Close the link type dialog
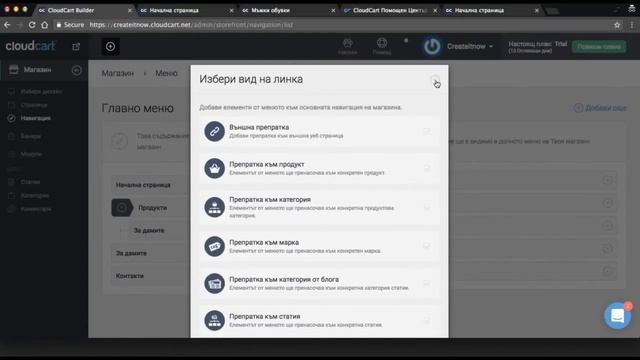640x360 pixels. [435, 79]
